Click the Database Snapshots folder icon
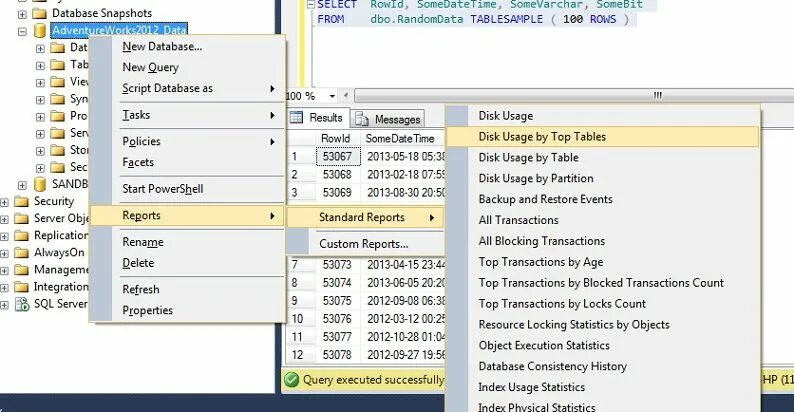This screenshot has width=794, height=412. 39,13
